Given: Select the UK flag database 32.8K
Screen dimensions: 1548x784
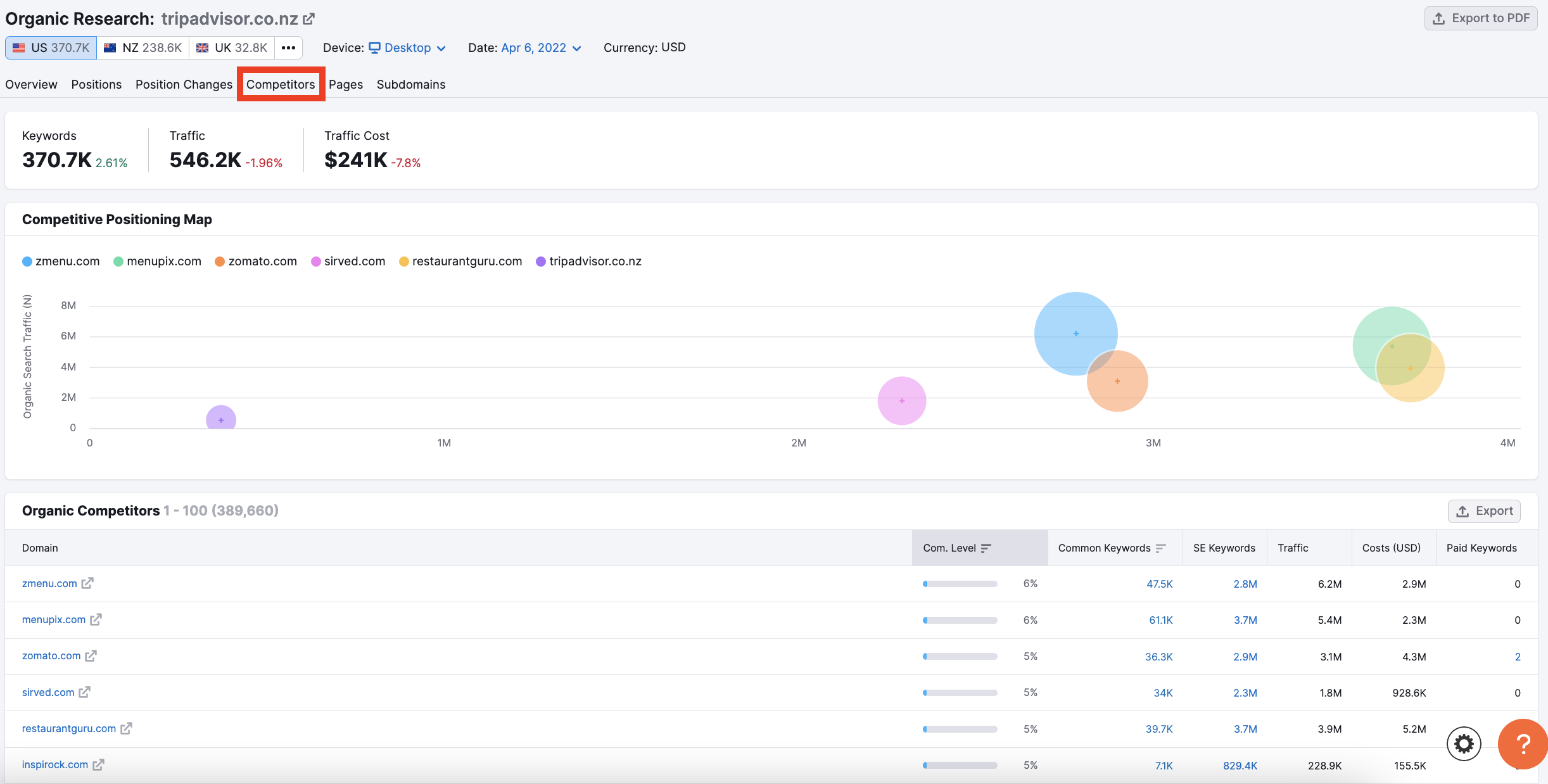Looking at the screenshot, I should coord(232,47).
